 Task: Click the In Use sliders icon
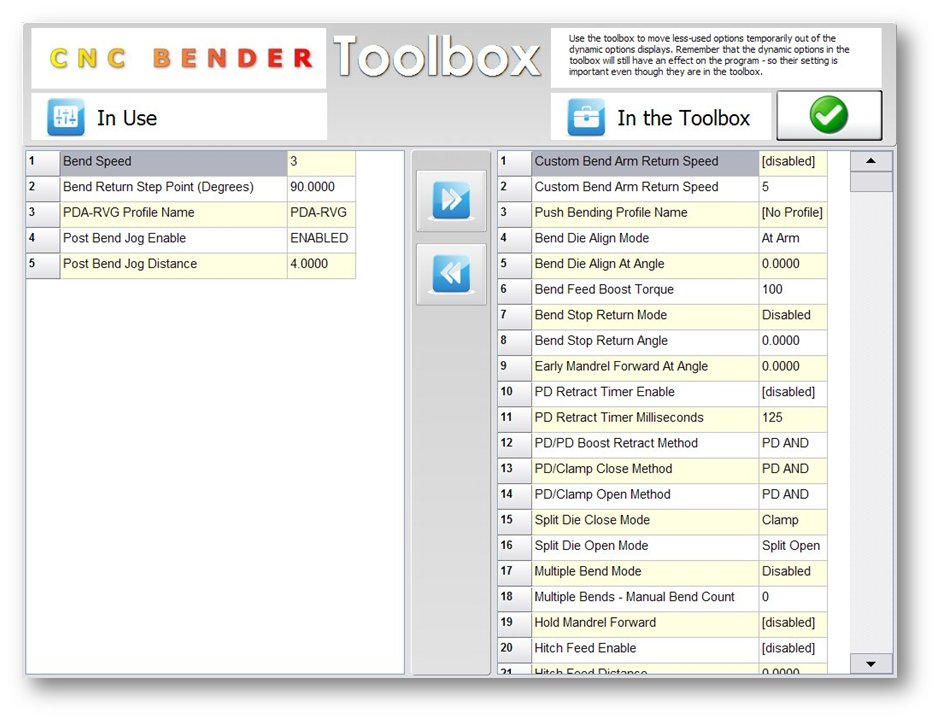[x=66, y=118]
